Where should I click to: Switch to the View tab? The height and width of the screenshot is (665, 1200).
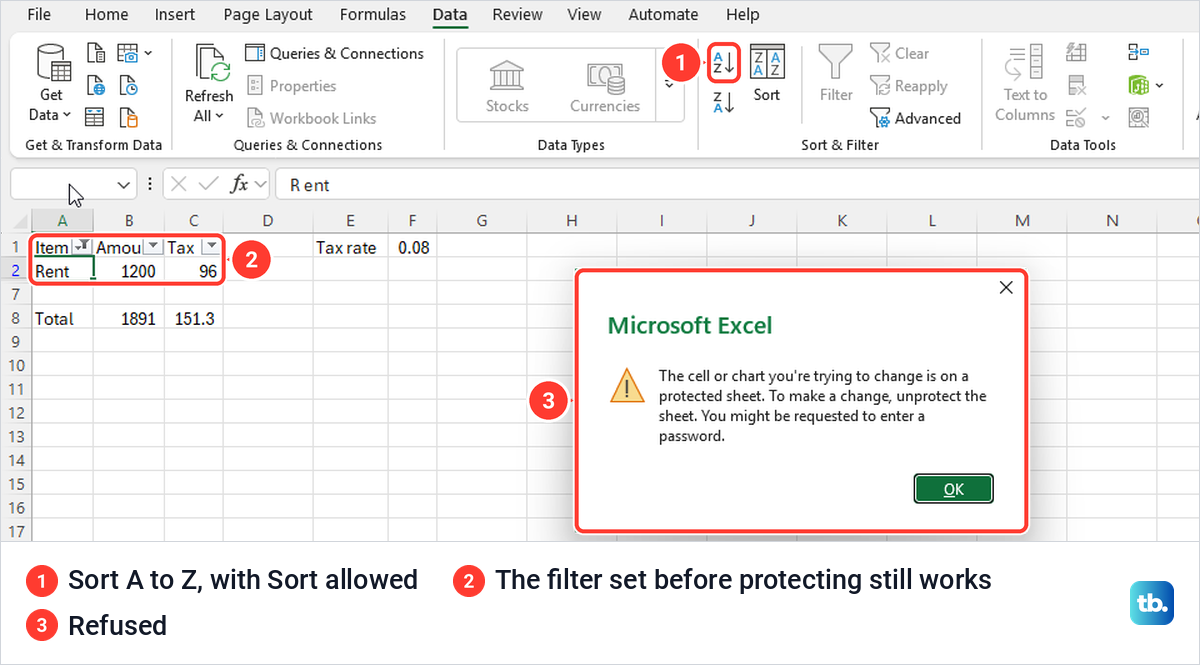click(x=584, y=14)
